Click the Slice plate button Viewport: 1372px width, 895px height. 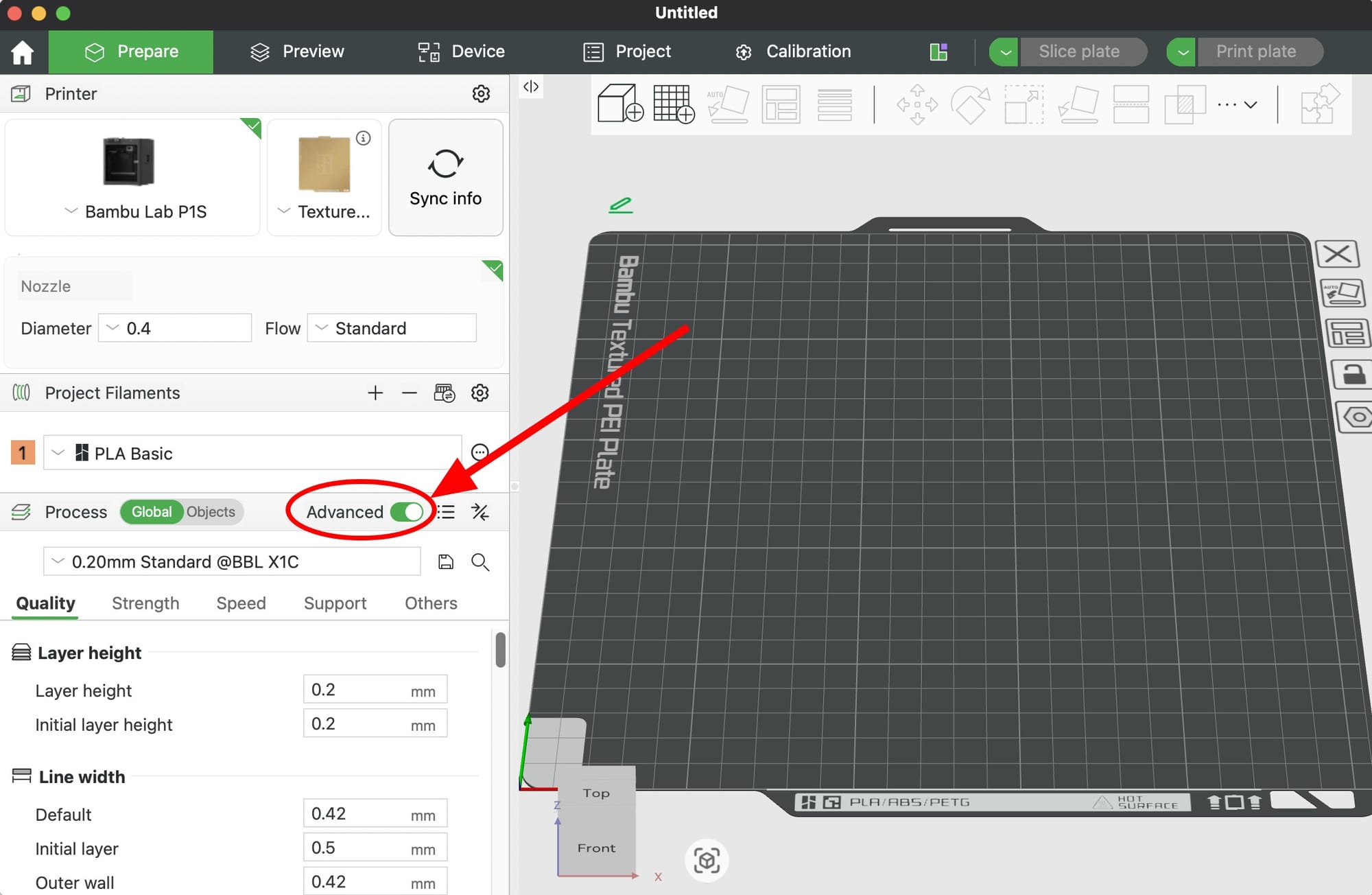[x=1079, y=51]
